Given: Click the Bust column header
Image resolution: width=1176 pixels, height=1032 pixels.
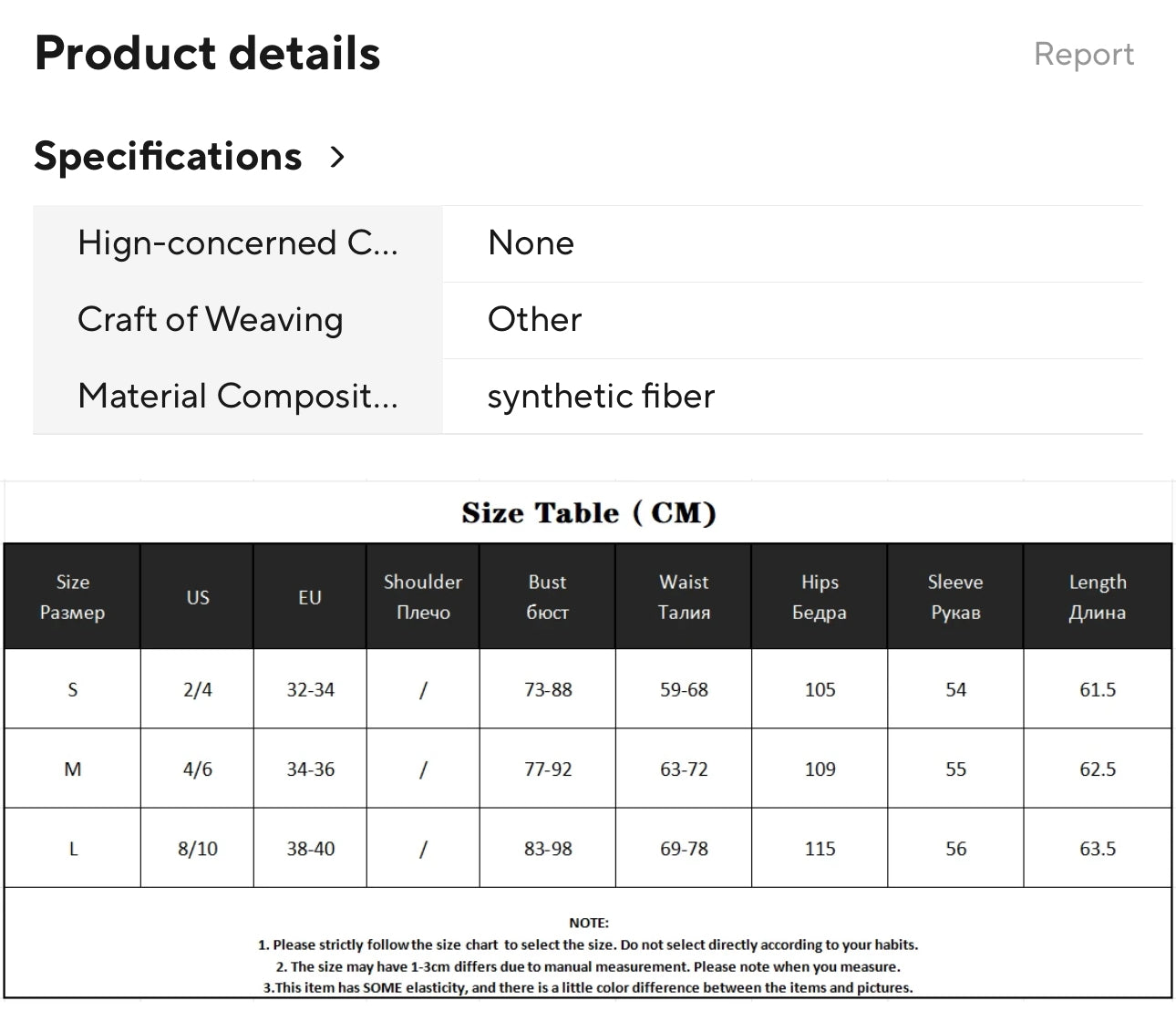Looking at the screenshot, I should pos(547,597).
